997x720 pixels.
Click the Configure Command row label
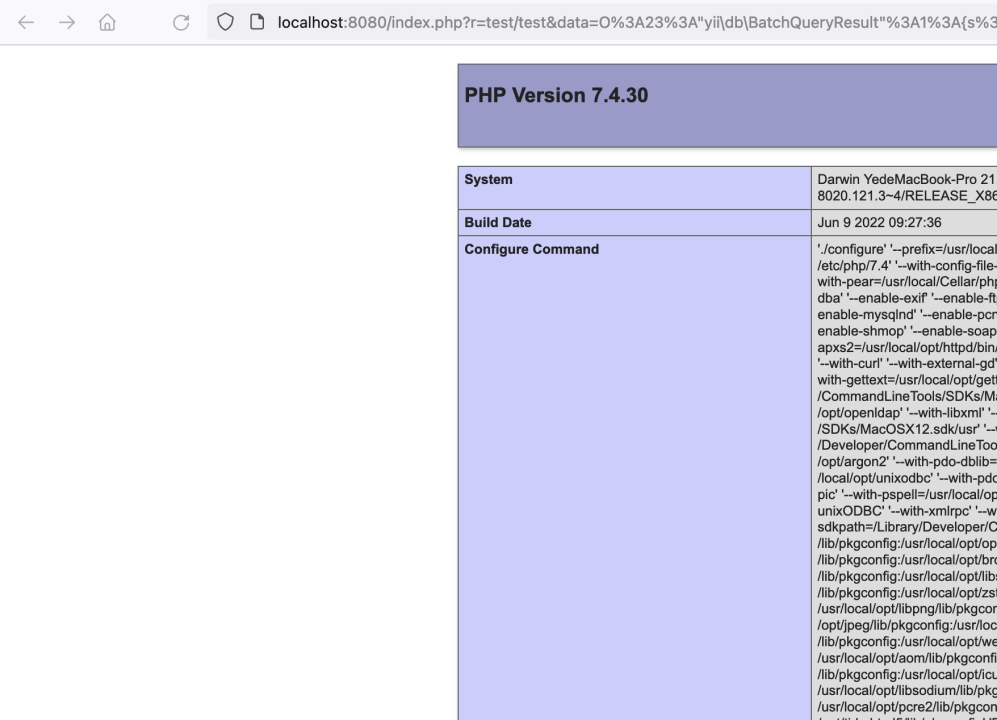(532, 249)
